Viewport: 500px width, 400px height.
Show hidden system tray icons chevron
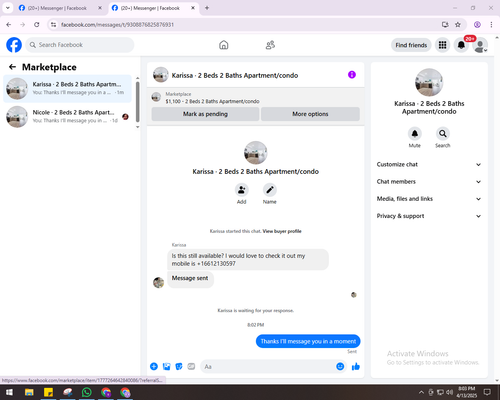coord(421,392)
